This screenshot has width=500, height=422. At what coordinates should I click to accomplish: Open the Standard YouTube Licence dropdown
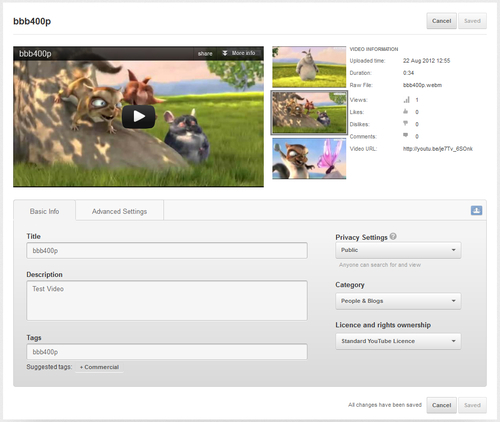(x=398, y=341)
